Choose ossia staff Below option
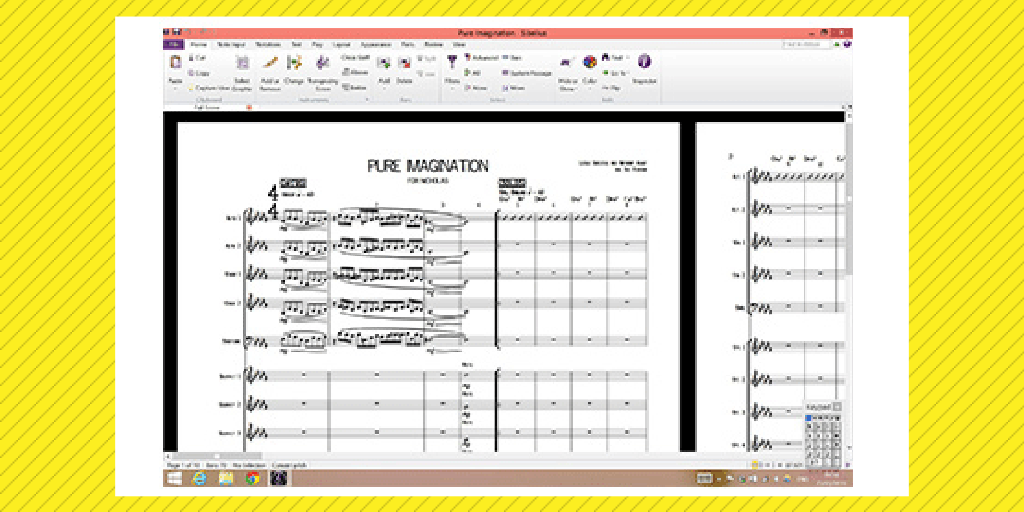 (355, 87)
